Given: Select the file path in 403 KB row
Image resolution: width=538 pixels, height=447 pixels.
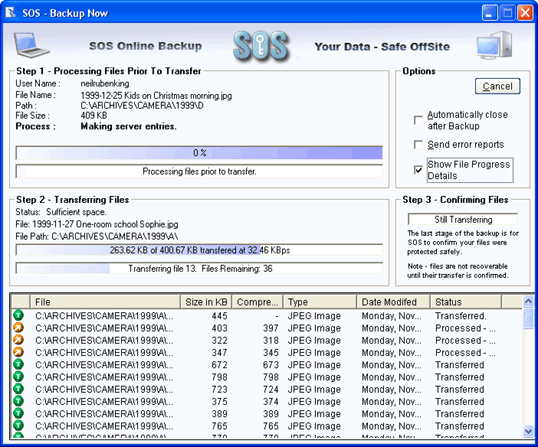Looking at the screenshot, I should point(104,328).
